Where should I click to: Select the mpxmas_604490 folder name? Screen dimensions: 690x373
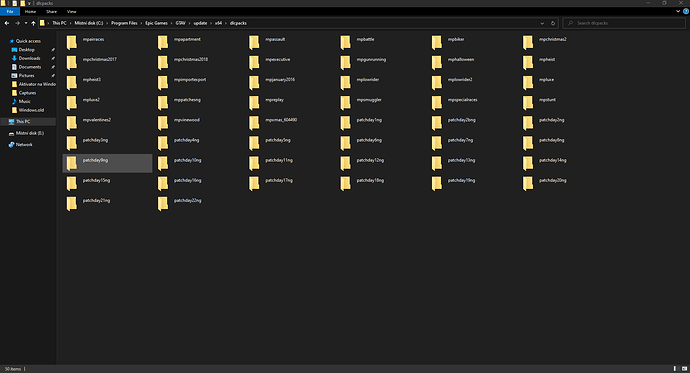pos(281,120)
